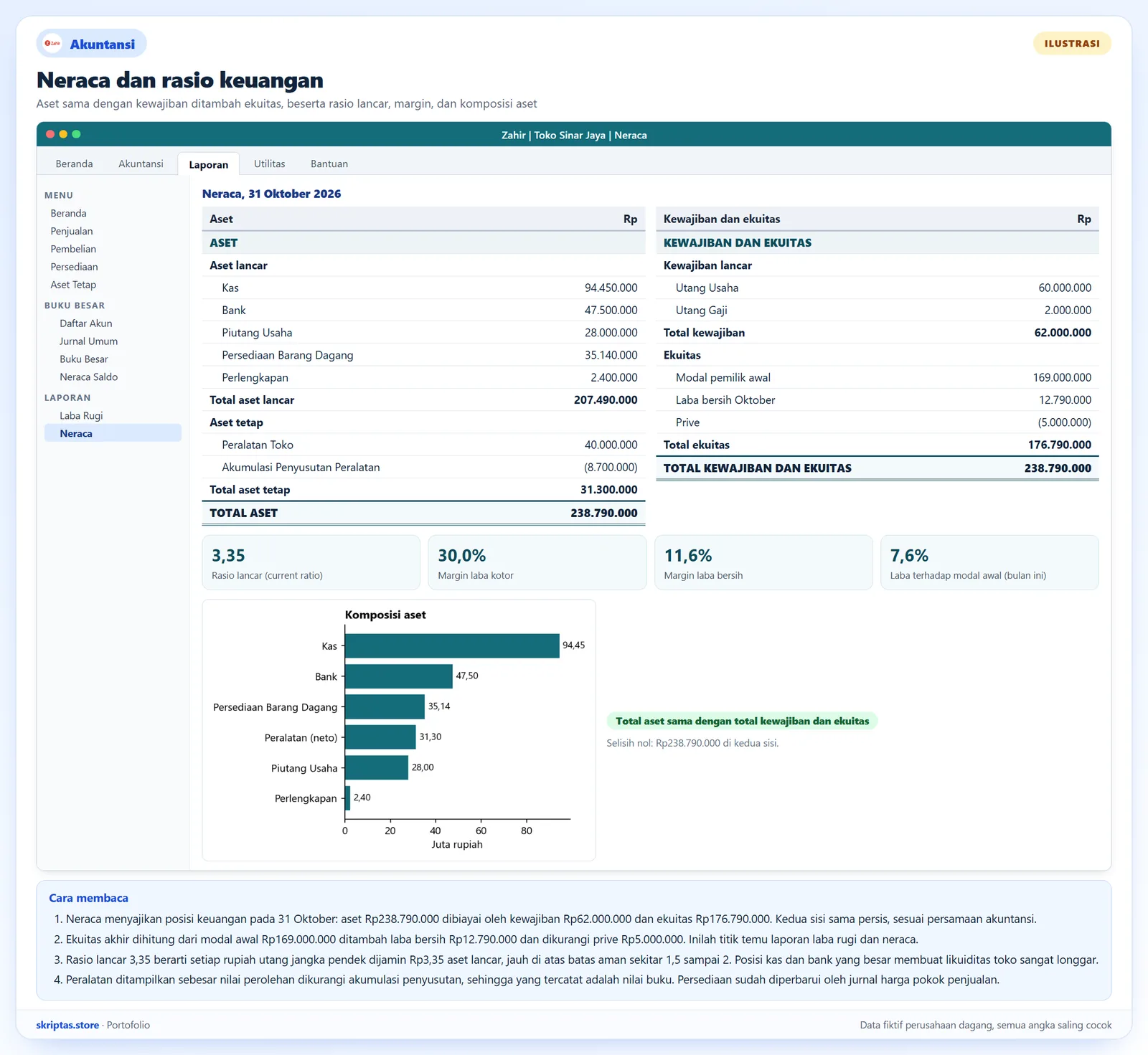1148x1055 pixels.
Task: Click the Prive value (5.000.000)
Action: click(1065, 422)
